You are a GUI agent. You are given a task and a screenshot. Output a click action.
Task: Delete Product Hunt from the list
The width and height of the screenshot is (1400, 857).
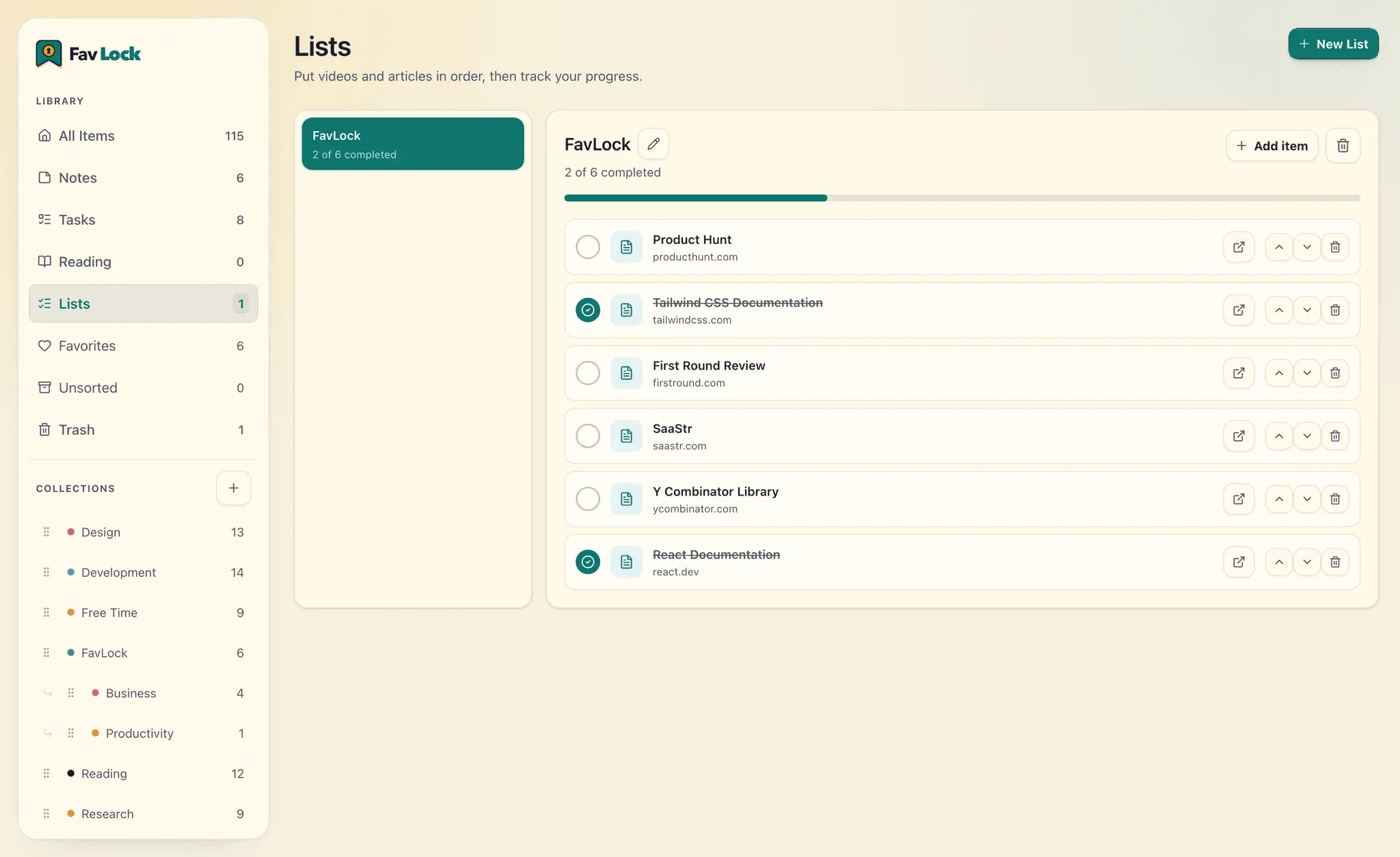click(x=1335, y=247)
